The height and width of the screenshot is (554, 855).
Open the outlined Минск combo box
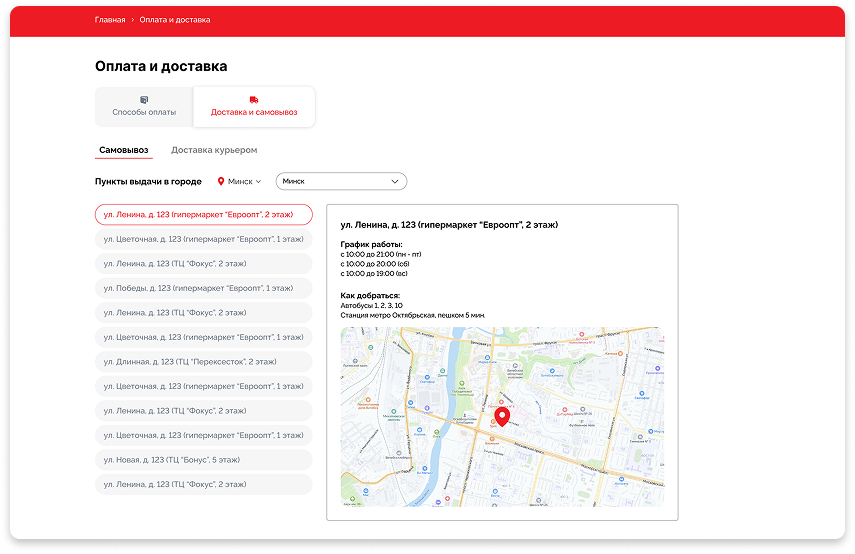[340, 182]
